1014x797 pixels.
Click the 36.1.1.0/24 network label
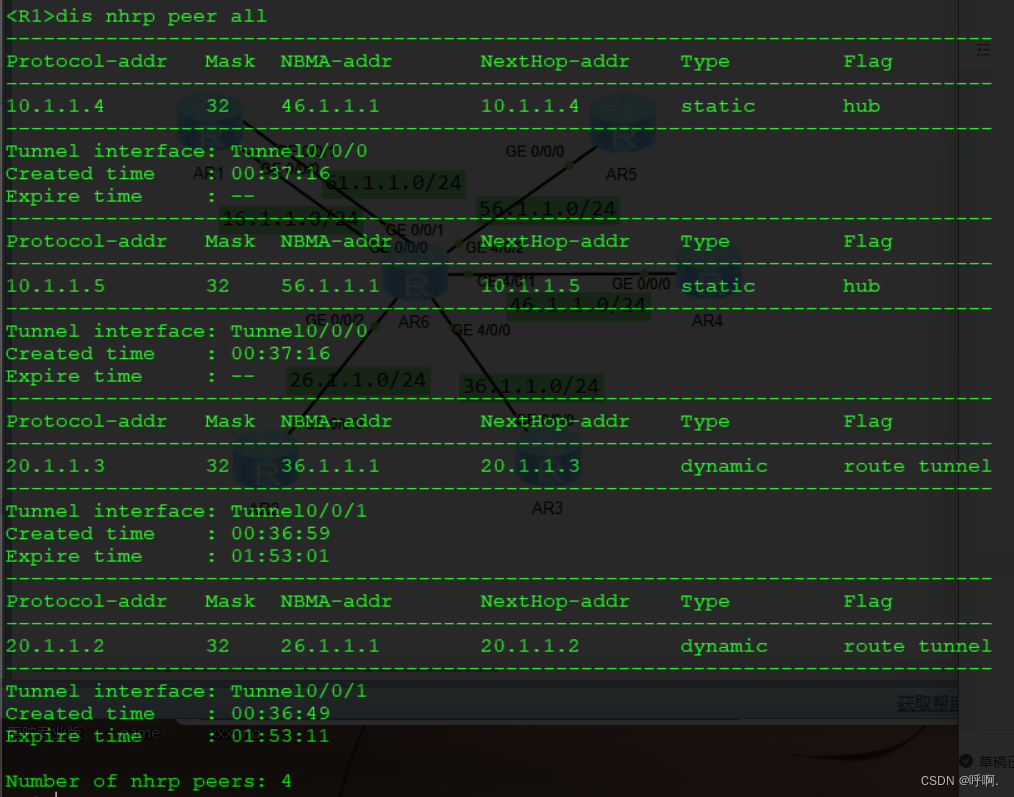point(533,384)
